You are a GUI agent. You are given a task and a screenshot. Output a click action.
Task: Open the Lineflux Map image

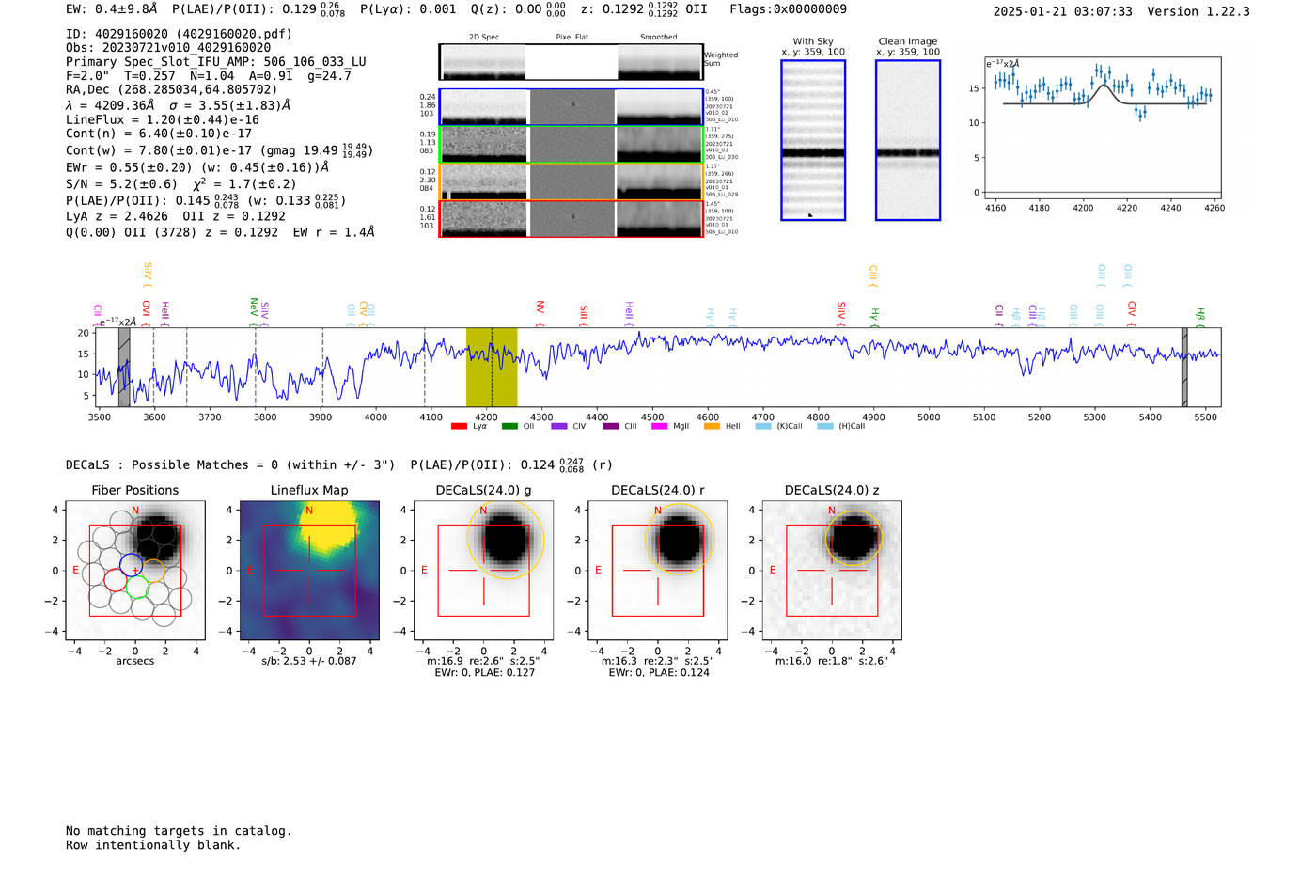pyautogui.click(x=309, y=571)
